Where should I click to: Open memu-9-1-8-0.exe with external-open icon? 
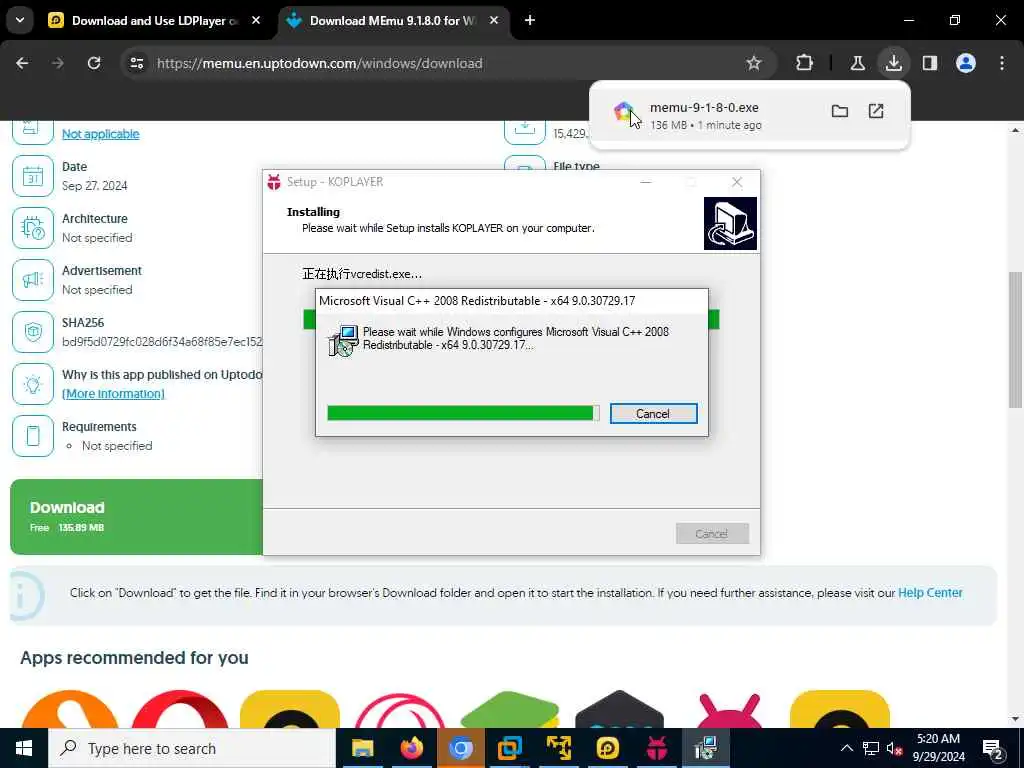(876, 111)
